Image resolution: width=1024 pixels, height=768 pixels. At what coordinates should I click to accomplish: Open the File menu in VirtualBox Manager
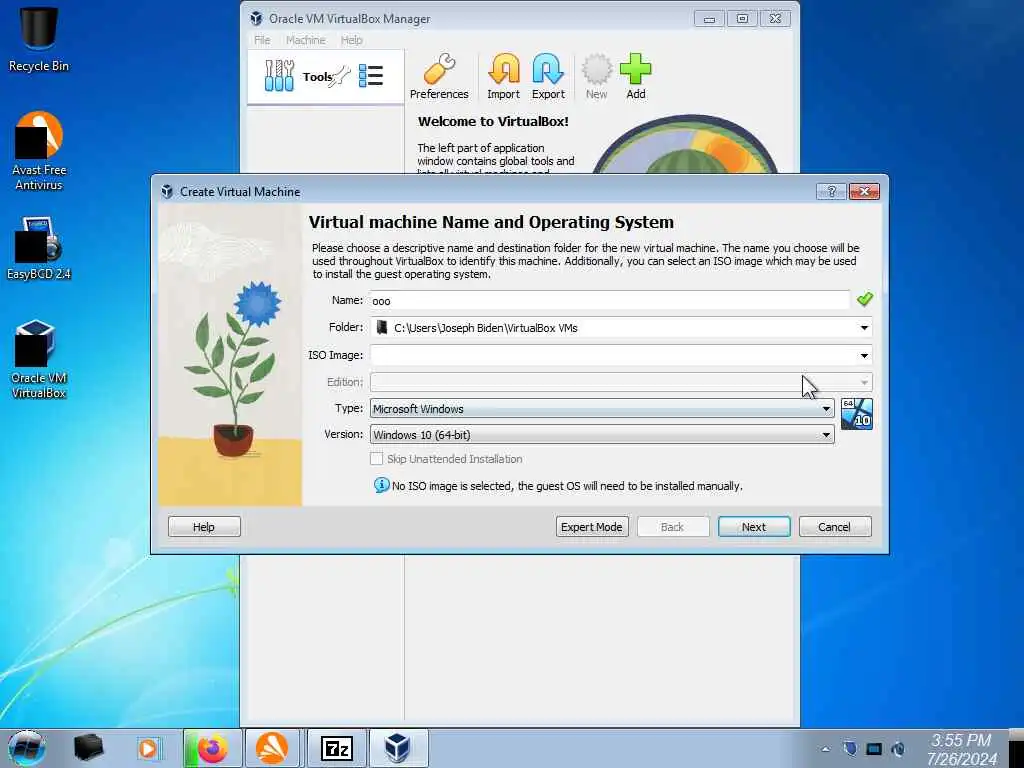262,40
